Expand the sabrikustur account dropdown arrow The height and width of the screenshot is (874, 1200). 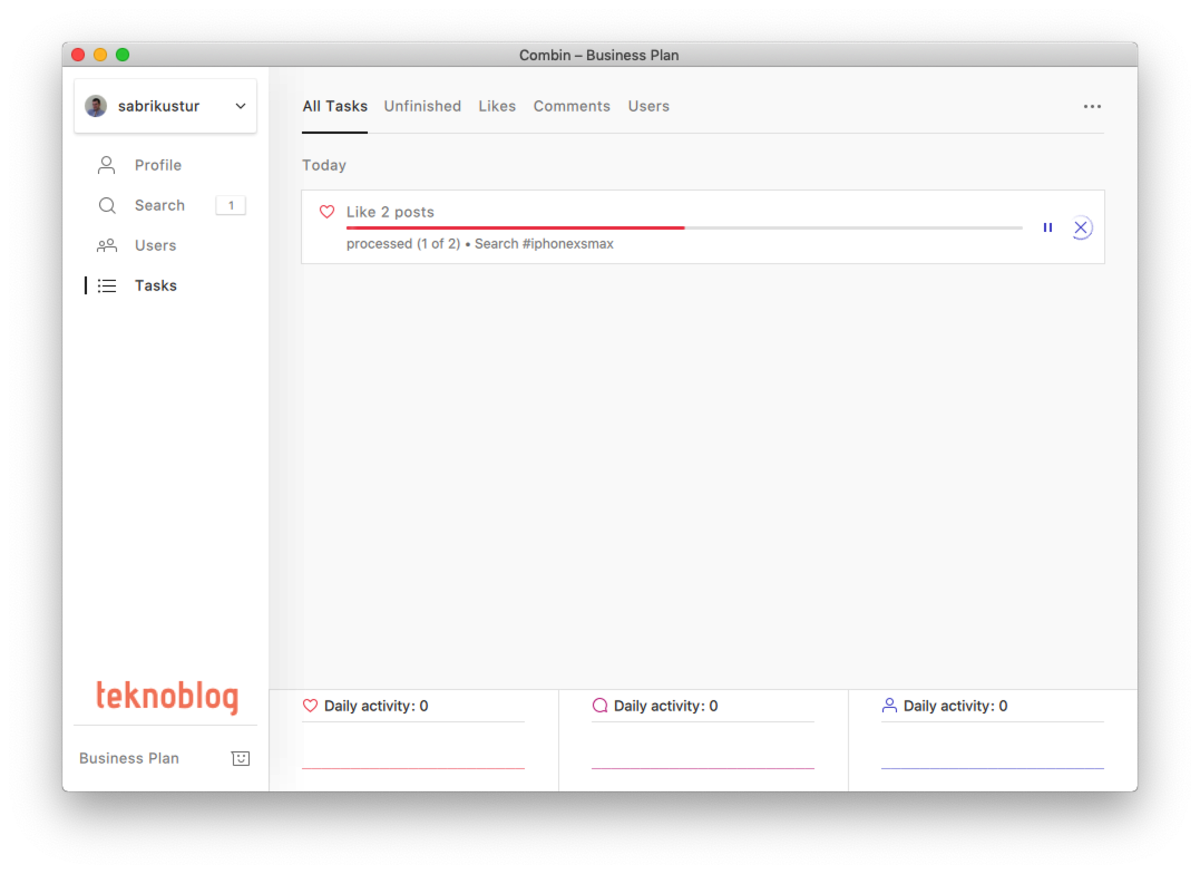tap(240, 106)
